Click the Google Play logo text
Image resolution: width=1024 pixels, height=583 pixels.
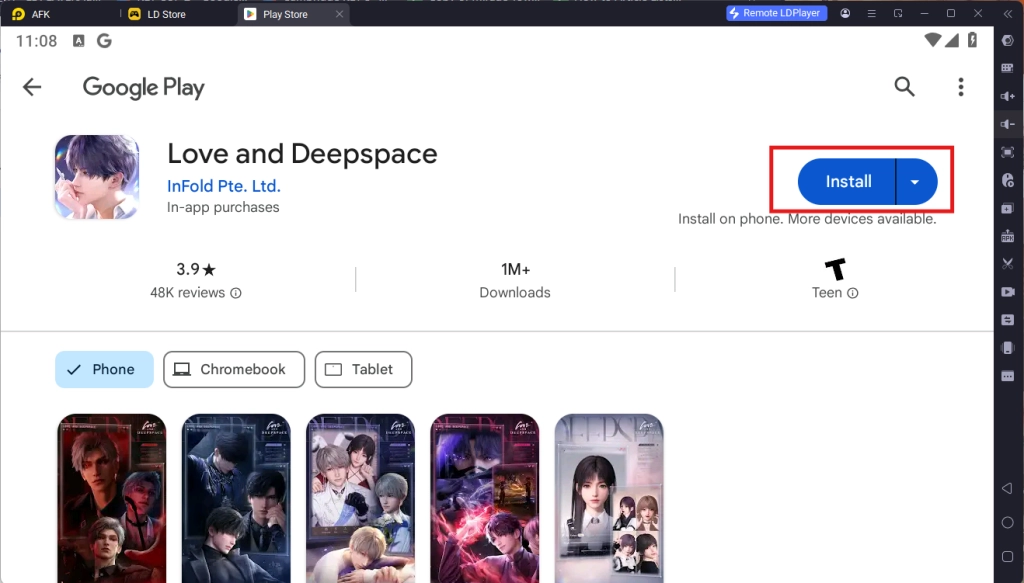pyautogui.click(x=144, y=87)
